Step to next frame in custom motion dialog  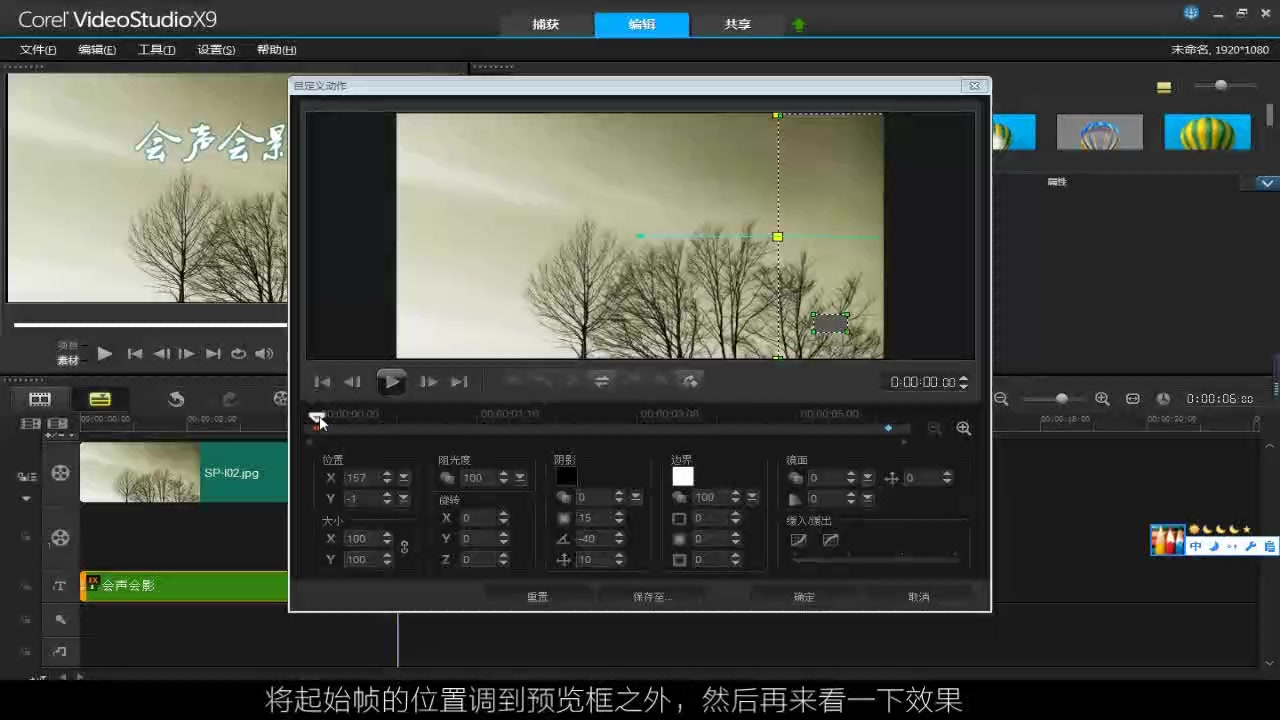point(429,381)
